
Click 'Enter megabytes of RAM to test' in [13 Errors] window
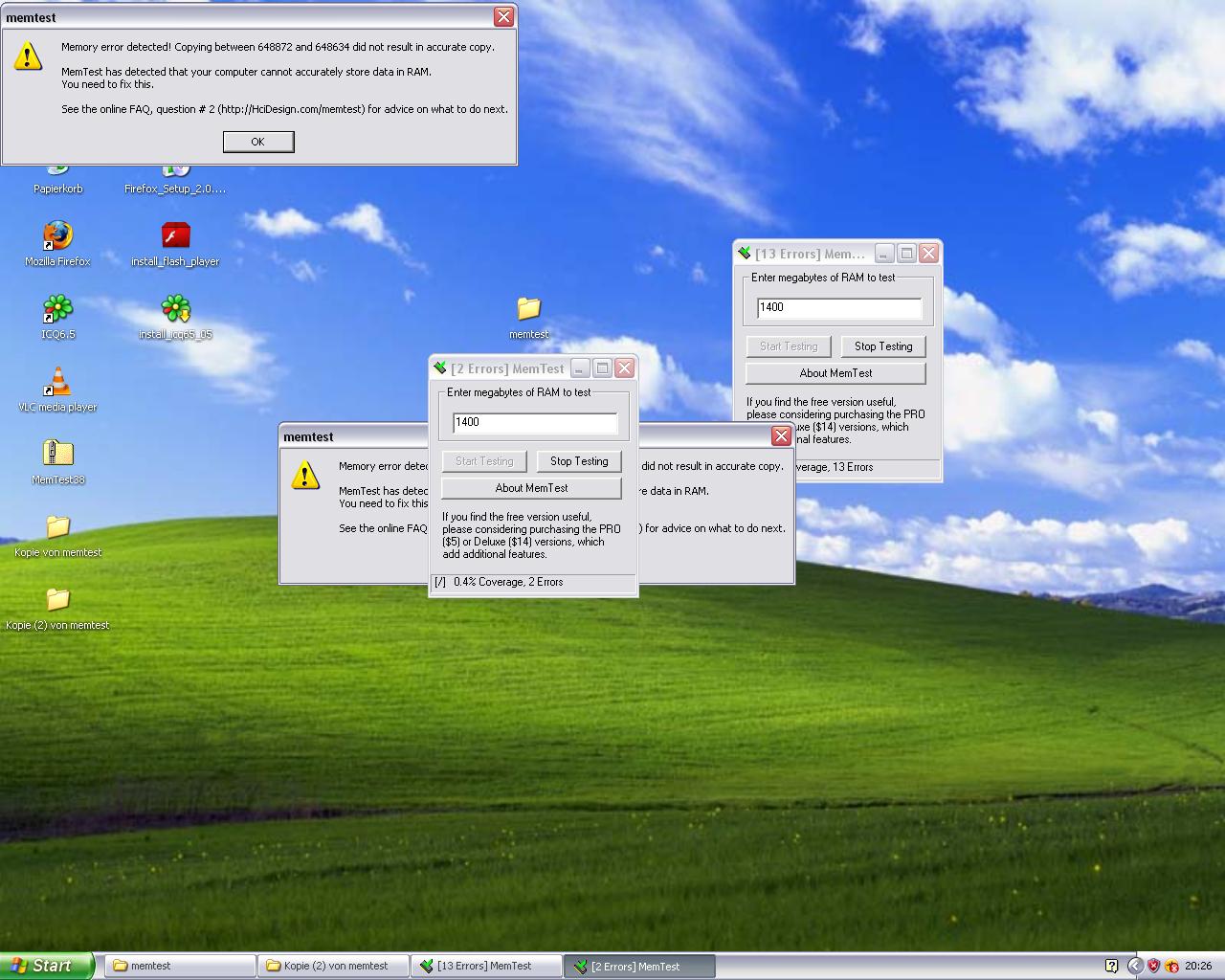point(823,278)
